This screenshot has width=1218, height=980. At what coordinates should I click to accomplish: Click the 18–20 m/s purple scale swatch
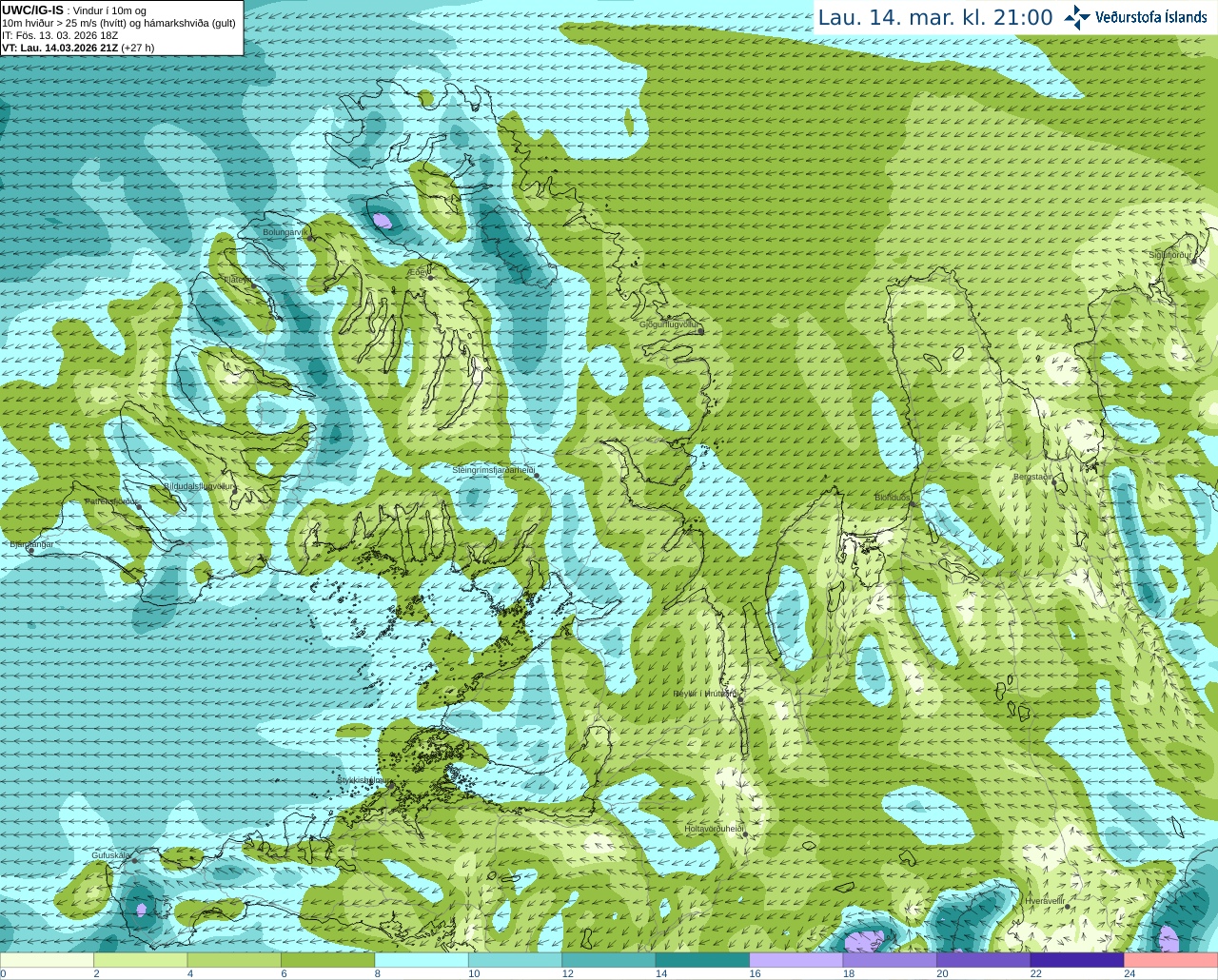tap(890, 960)
